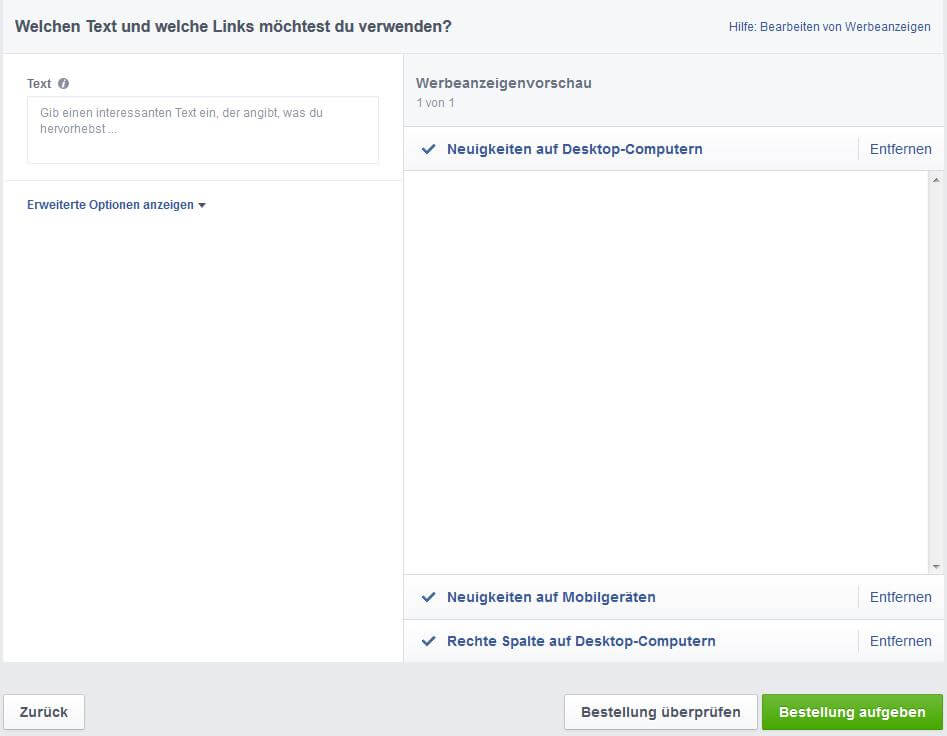Click the info icon next to Text

63,83
